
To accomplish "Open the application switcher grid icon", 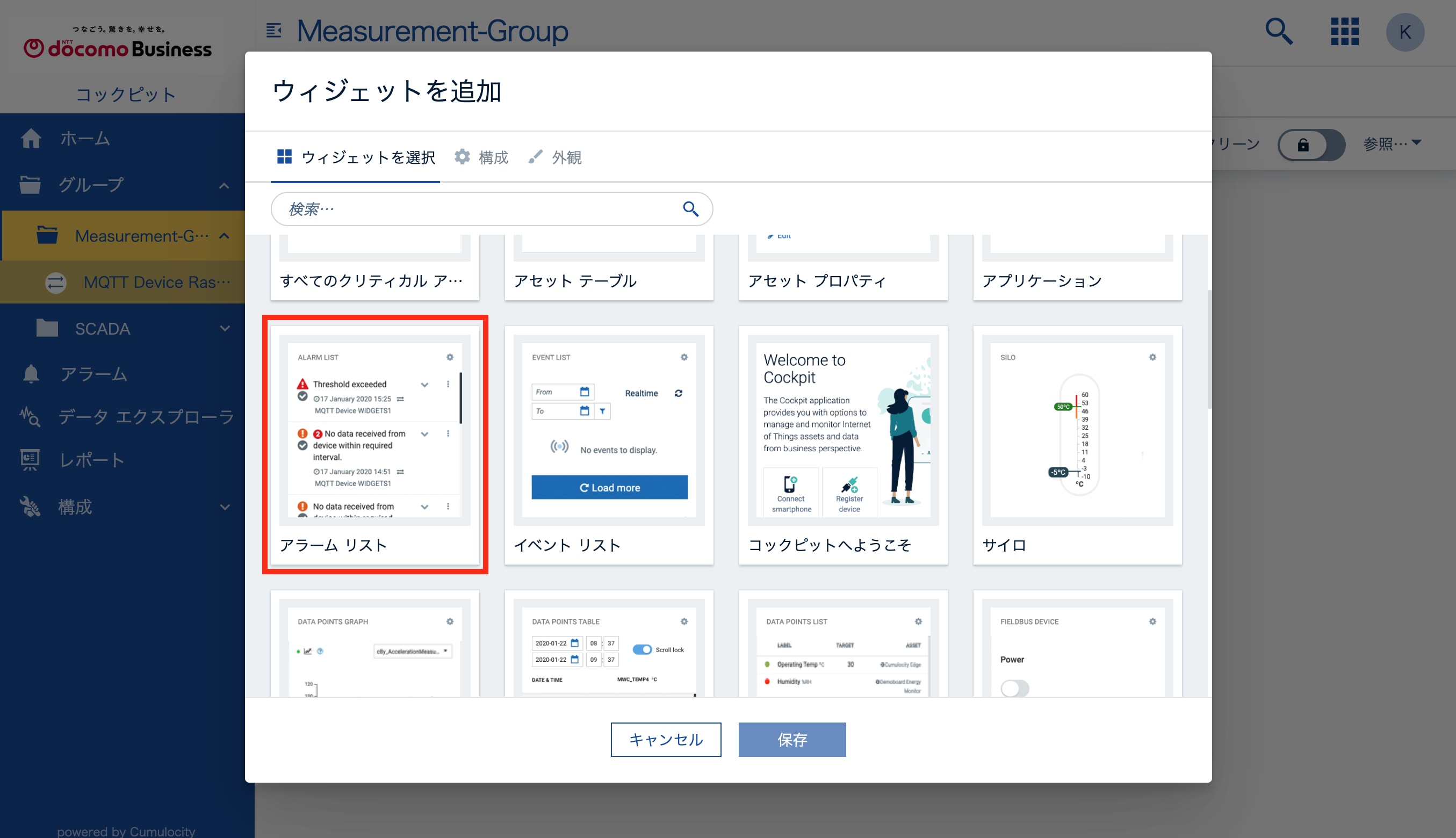I will (x=1344, y=31).
